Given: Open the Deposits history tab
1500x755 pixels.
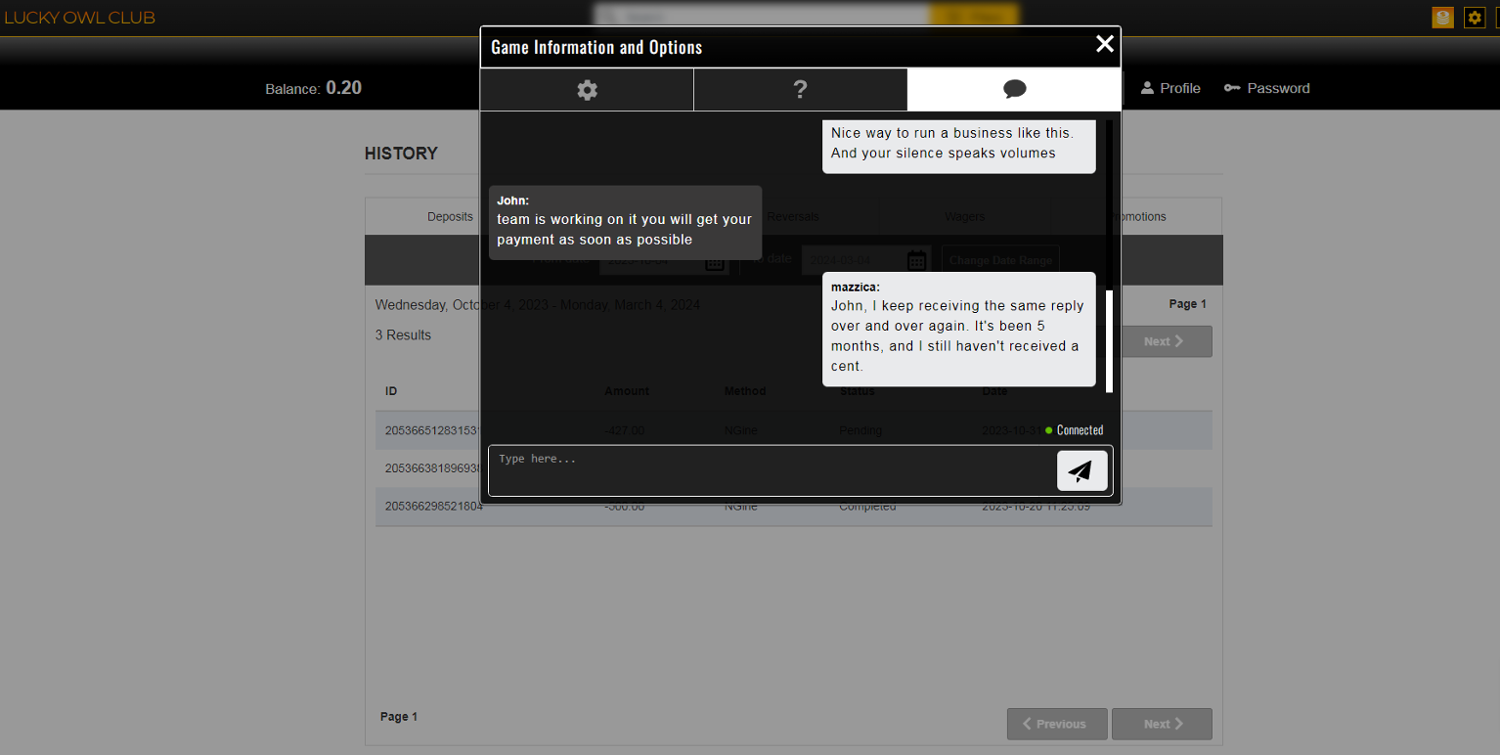Looking at the screenshot, I should [450, 217].
